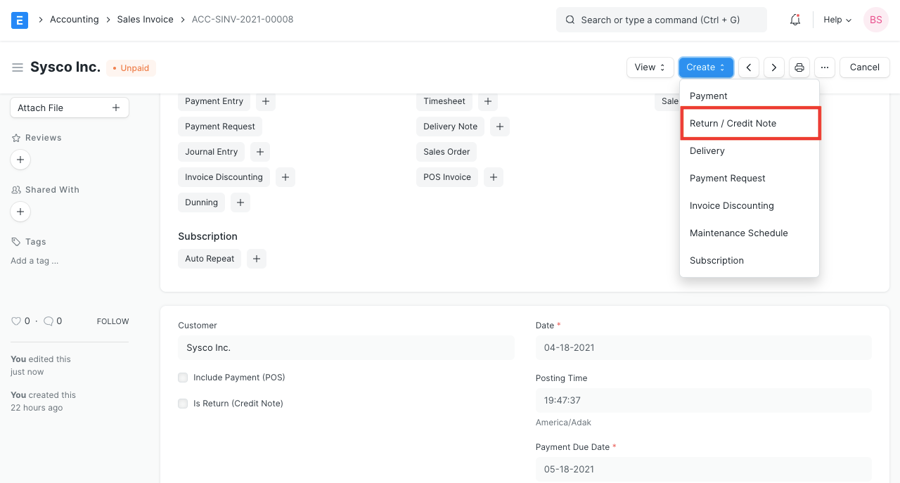The image size is (900, 483).
Task: Go to previous document arrow
Action: point(749,67)
